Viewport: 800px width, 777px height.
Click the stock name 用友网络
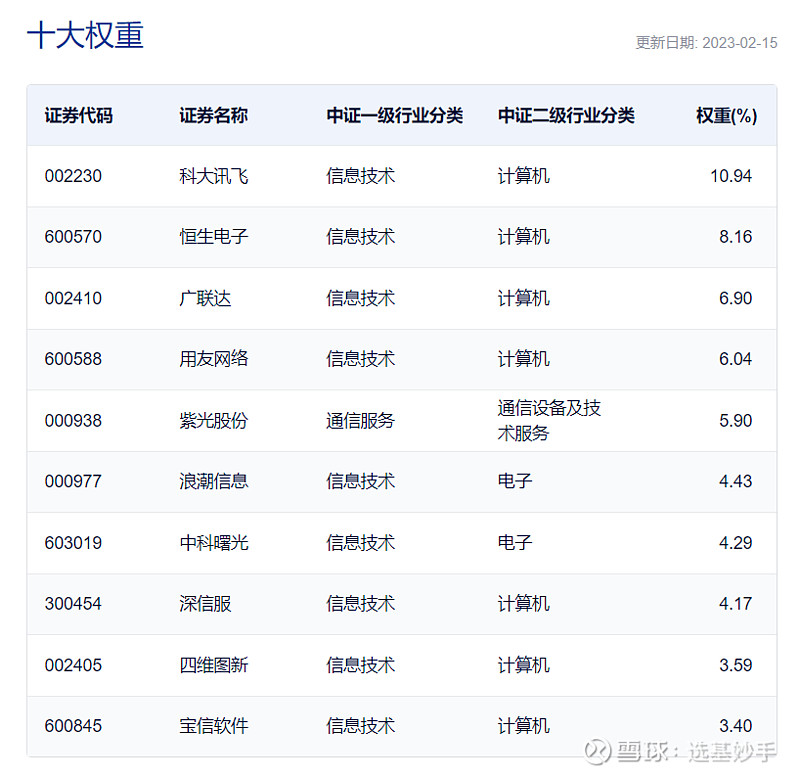tap(213, 359)
